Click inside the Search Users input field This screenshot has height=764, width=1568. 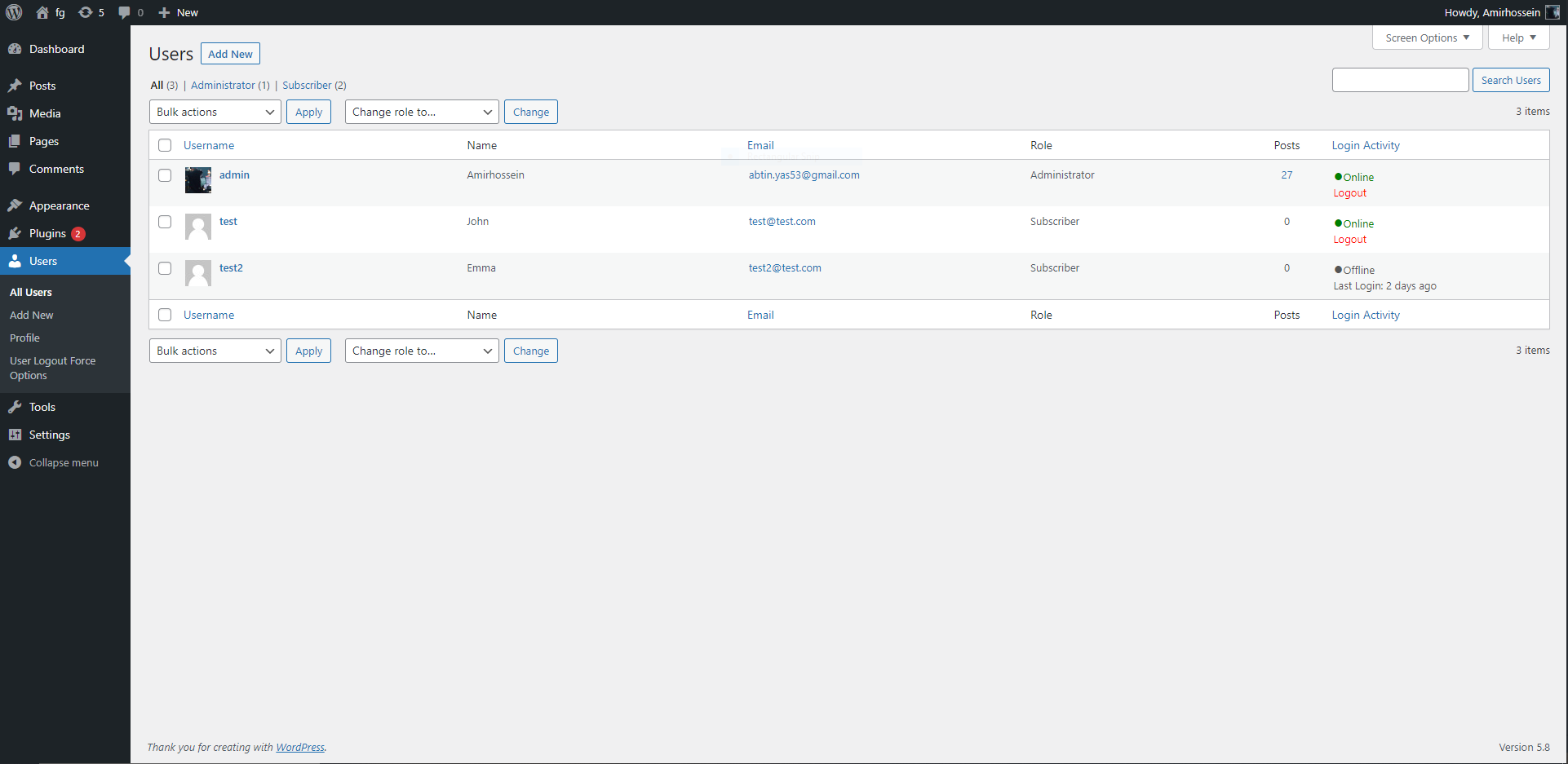(x=1400, y=80)
